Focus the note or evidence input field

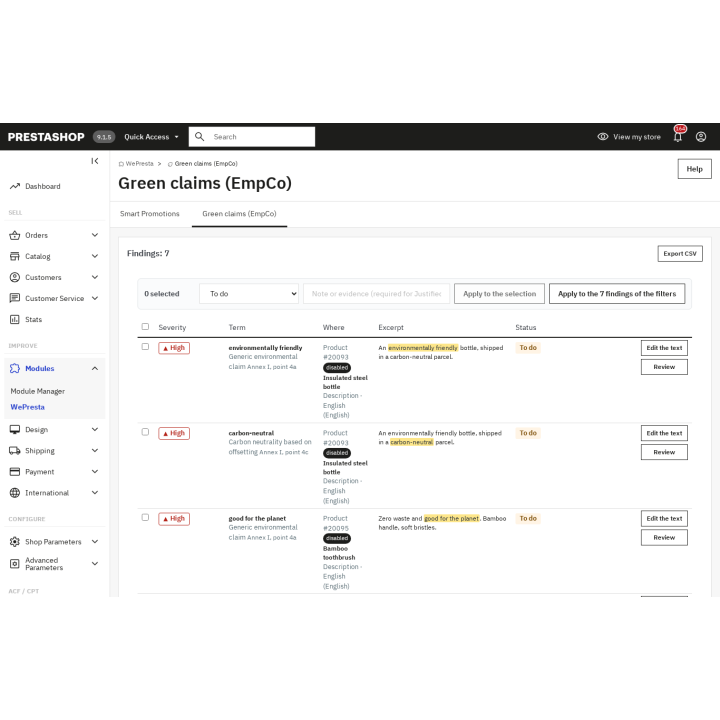(x=377, y=294)
